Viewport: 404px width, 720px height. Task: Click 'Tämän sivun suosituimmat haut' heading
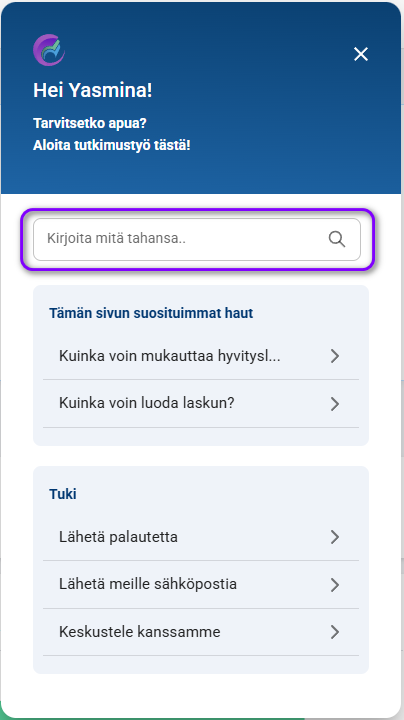click(x=151, y=313)
